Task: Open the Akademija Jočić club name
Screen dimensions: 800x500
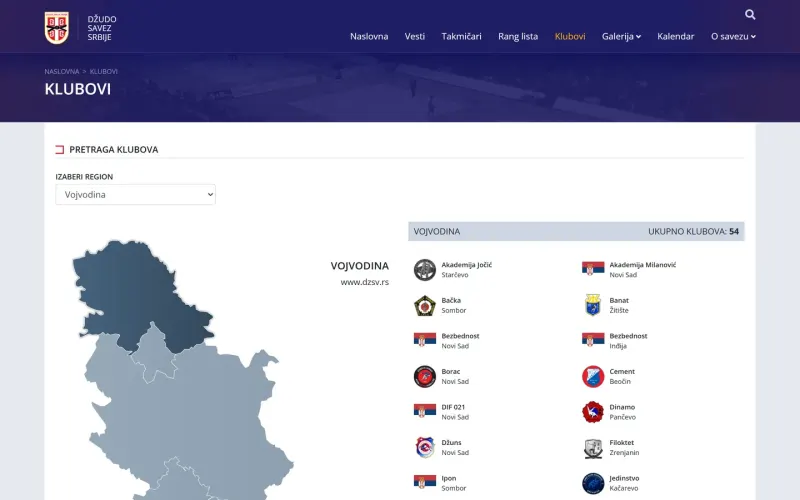Action: click(x=466, y=265)
